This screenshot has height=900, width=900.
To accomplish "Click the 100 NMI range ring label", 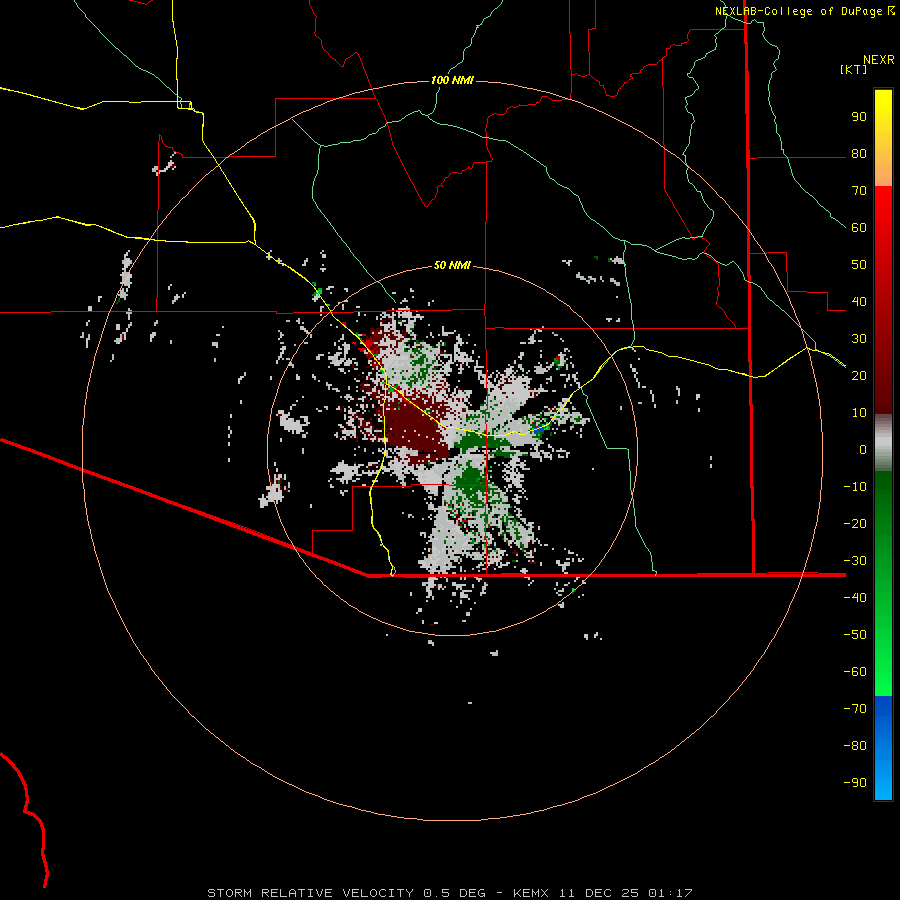I will [452, 80].
